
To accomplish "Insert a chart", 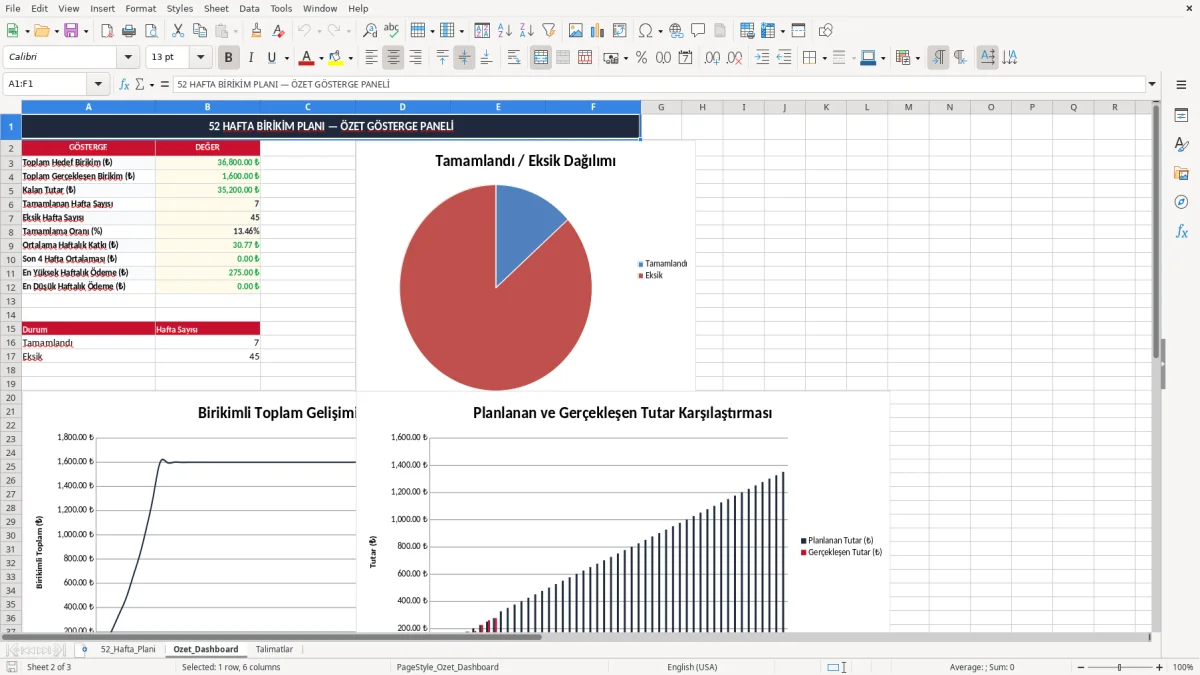I will [598, 31].
